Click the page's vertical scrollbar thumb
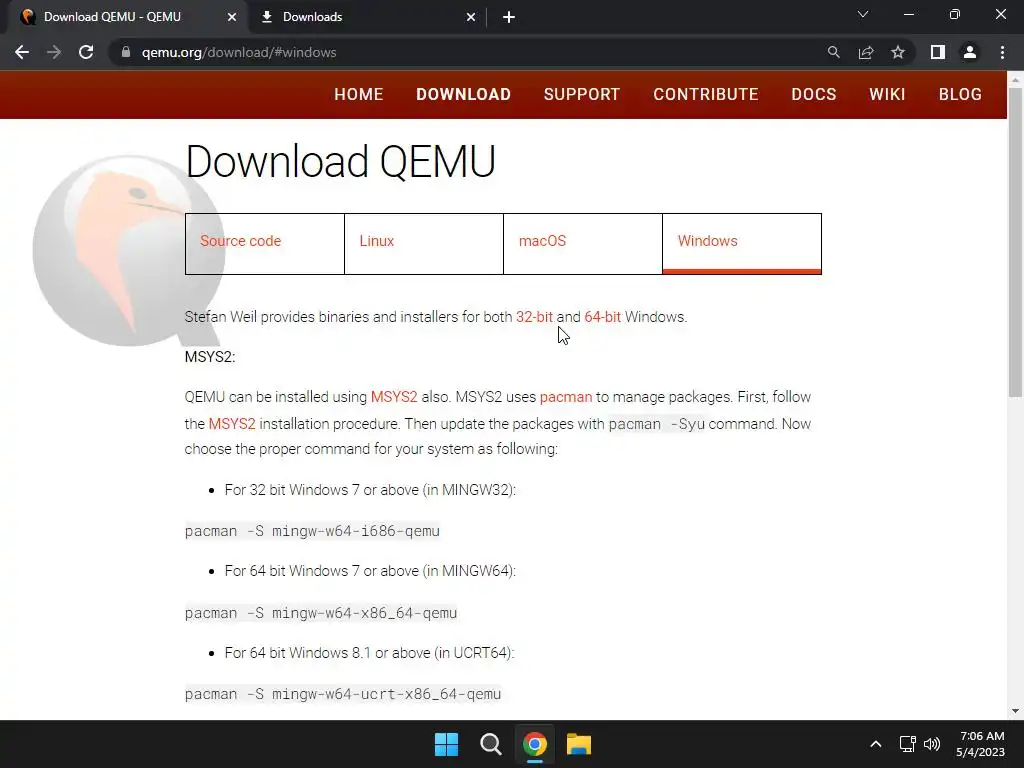Image resolution: width=1024 pixels, height=768 pixels. point(1015,242)
